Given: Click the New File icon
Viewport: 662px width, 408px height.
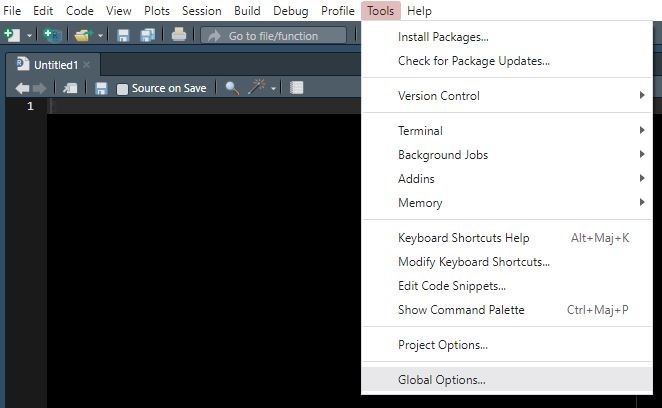Looking at the screenshot, I should (x=12, y=35).
